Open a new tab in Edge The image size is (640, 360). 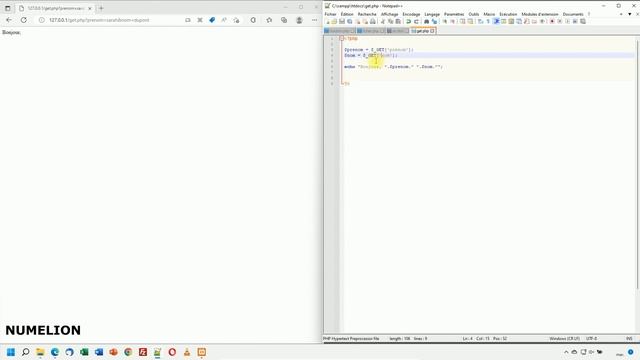(101, 8)
